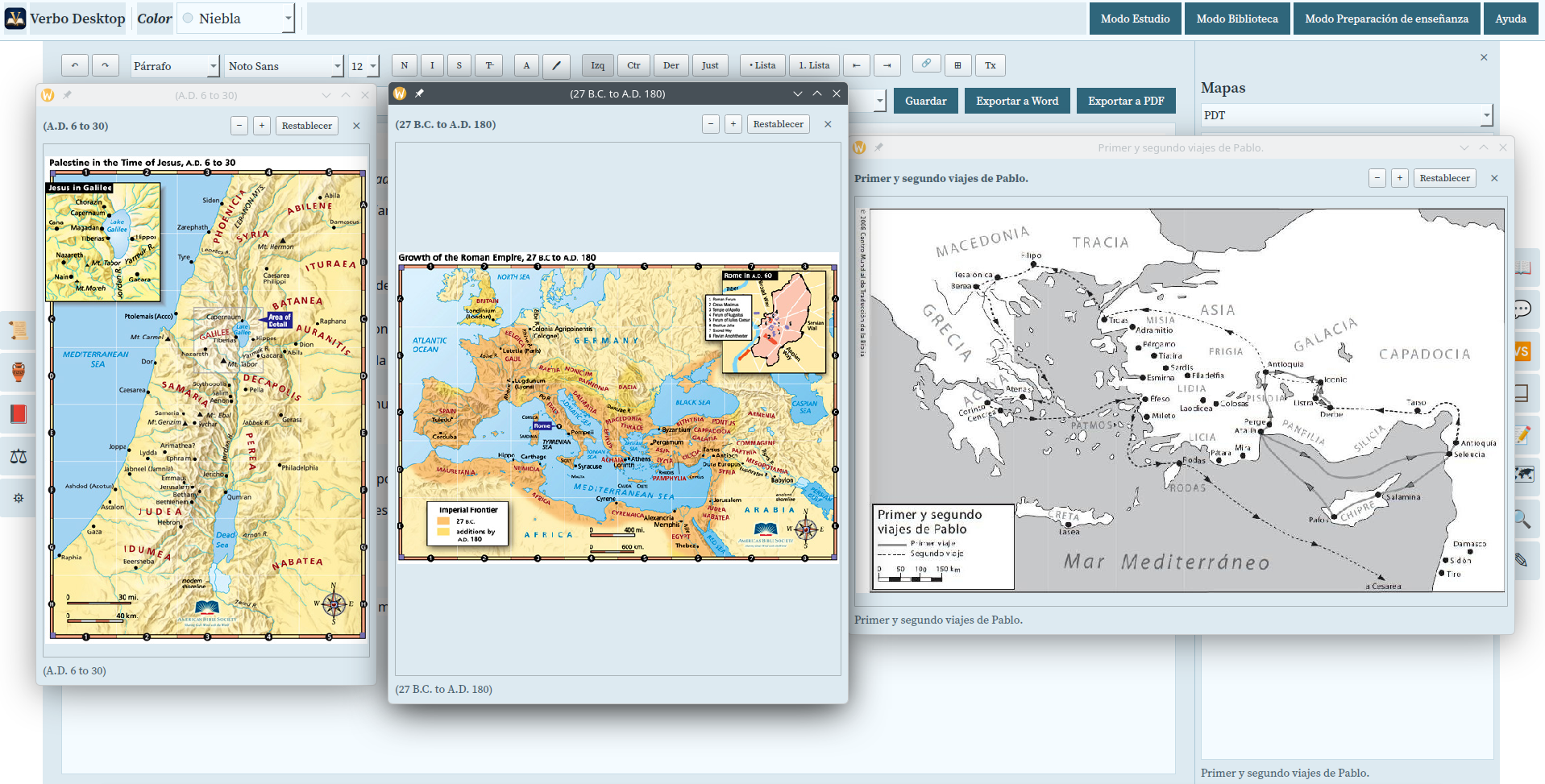Image resolution: width=1545 pixels, height=784 pixels.
Task: Open the world map icon in right sidebar
Action: 1524,475
